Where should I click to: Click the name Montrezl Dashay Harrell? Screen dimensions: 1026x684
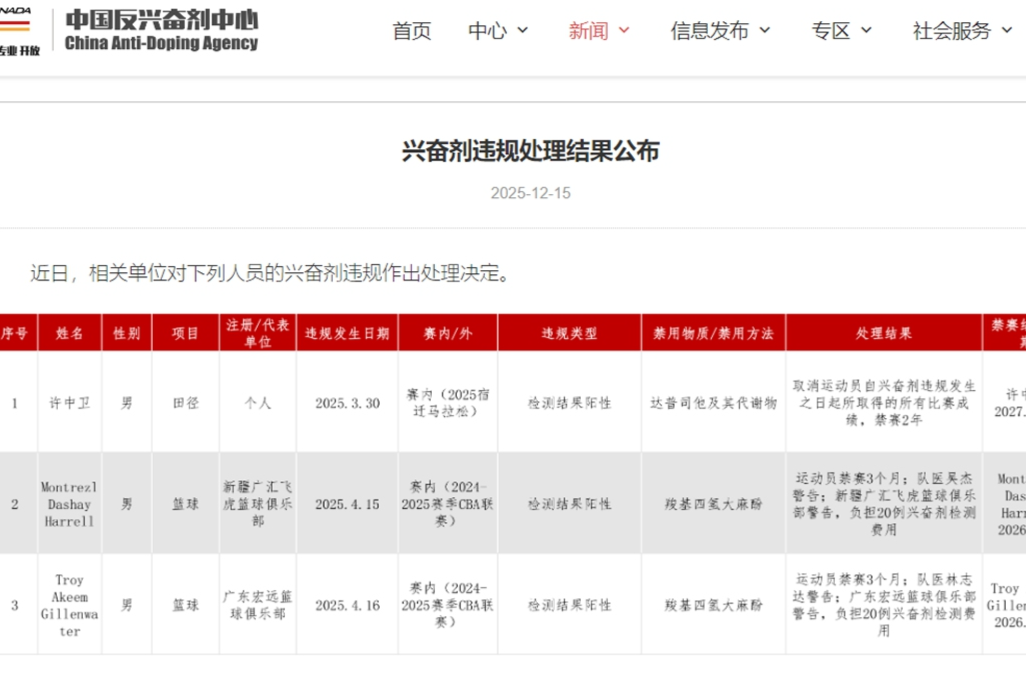point(68,502)
